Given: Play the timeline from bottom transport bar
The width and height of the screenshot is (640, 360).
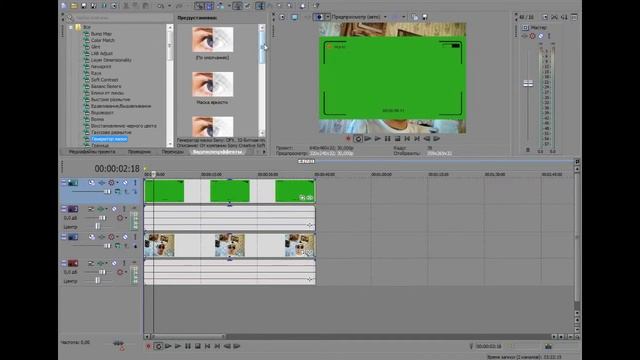Looking at the screenshot, I should click(x=178, y=347).
